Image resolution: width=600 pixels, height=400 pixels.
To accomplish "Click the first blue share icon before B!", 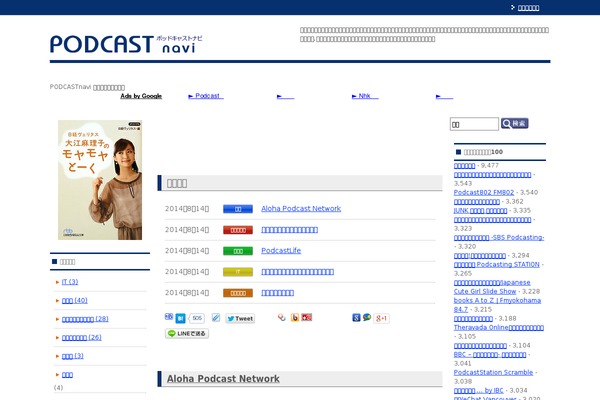I will 169,317.
